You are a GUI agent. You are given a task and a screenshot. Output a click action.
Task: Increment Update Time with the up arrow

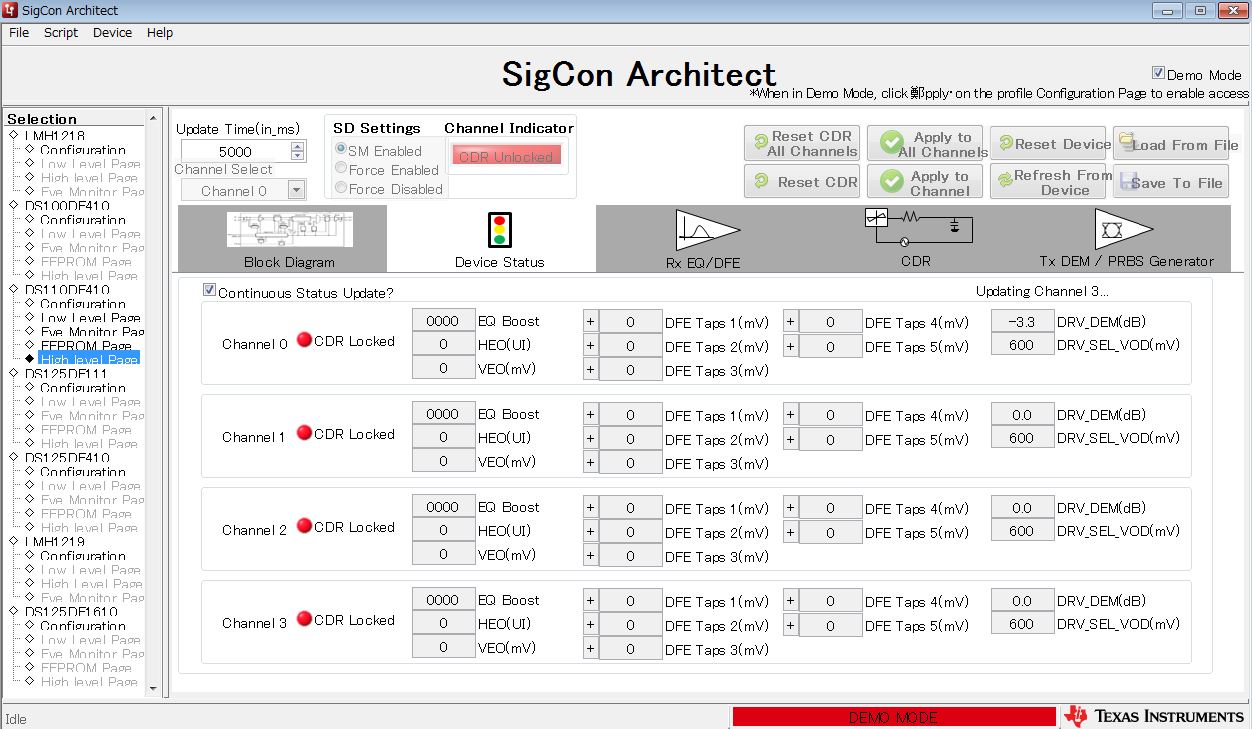pyautogui.click(x=297, y=146)
